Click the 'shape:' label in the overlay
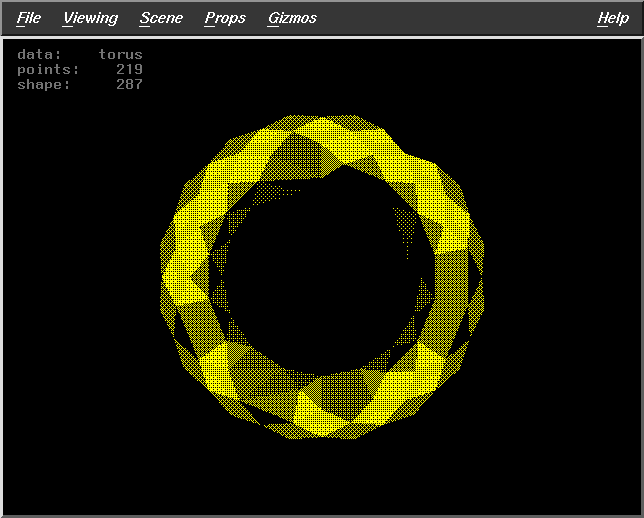The image size is (644, 518). pyautogui.click(x=44, y=85)
